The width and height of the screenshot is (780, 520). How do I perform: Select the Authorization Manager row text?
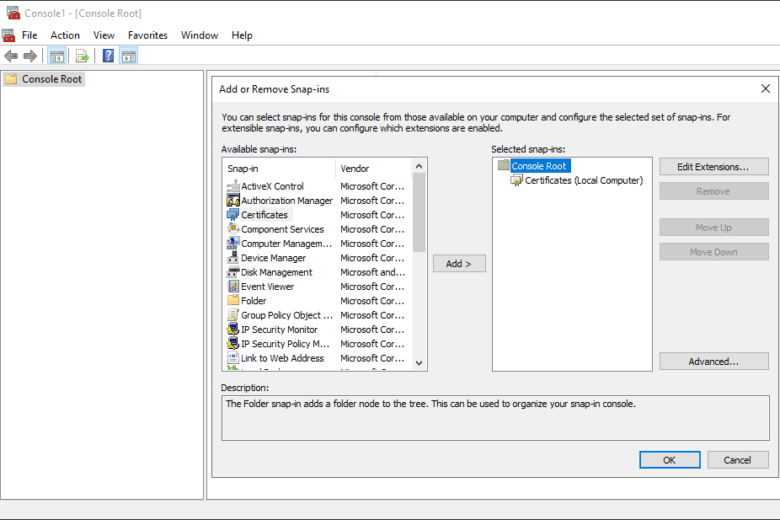tap(287, 201)
